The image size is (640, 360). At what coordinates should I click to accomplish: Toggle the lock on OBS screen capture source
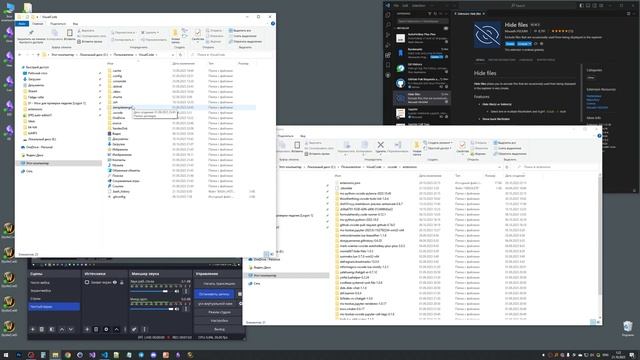122,282
